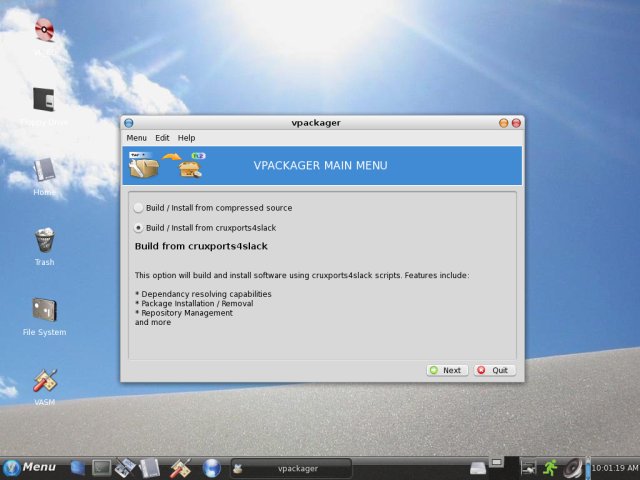Click the bz2 package icon in banner
The width and height of the screenshot is (640, 480).
(x=191, y=165)
